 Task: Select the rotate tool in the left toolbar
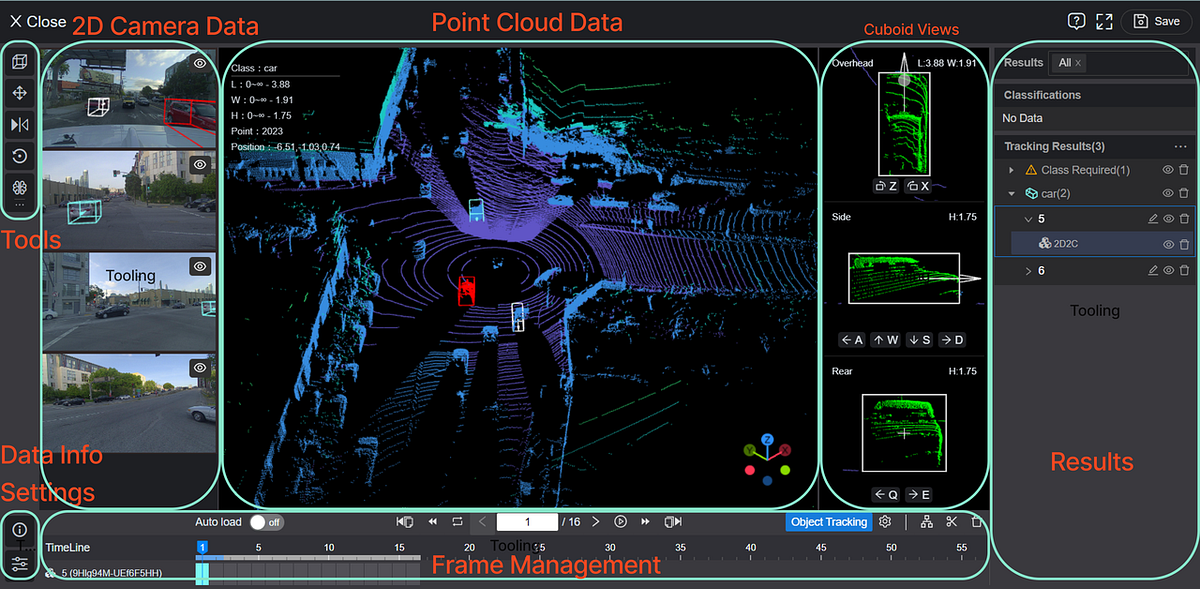click(x=21, y=156)
